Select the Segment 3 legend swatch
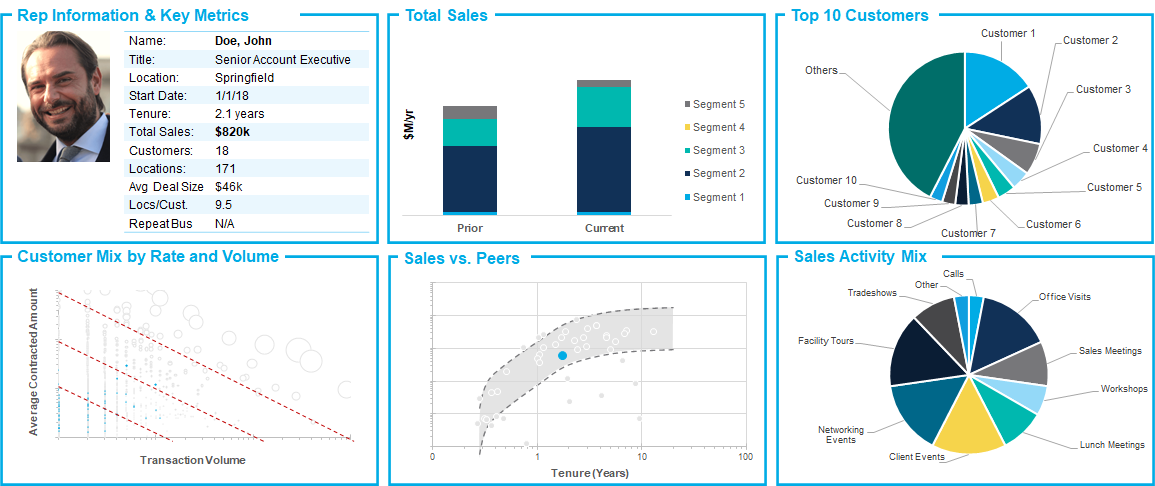The image size is (1155, 486). 687,150
